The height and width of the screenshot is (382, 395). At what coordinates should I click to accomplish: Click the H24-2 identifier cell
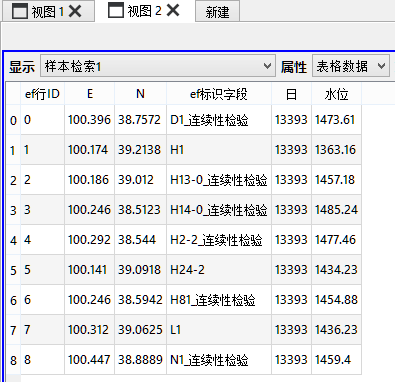219,270
